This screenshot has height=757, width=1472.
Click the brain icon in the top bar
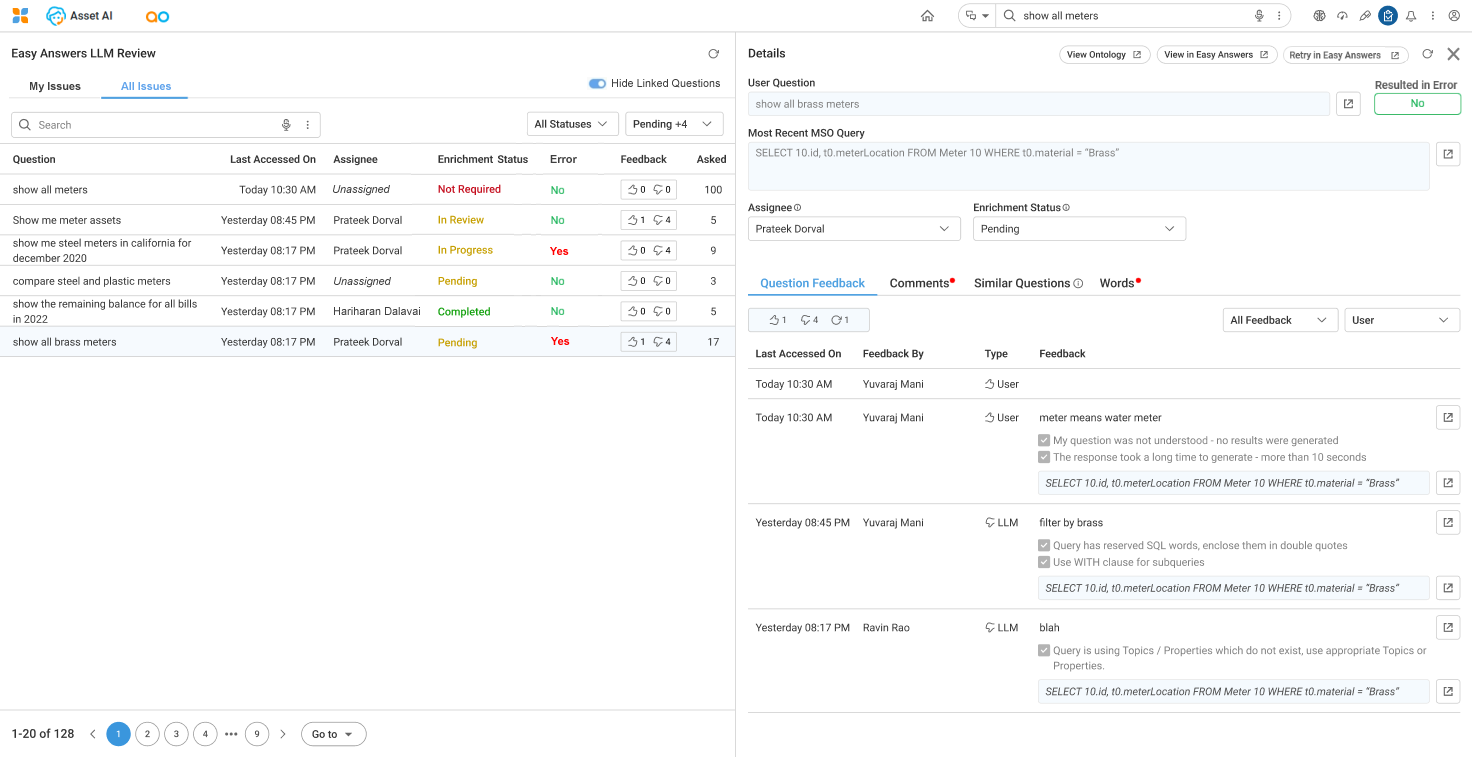pos(1319,16)
